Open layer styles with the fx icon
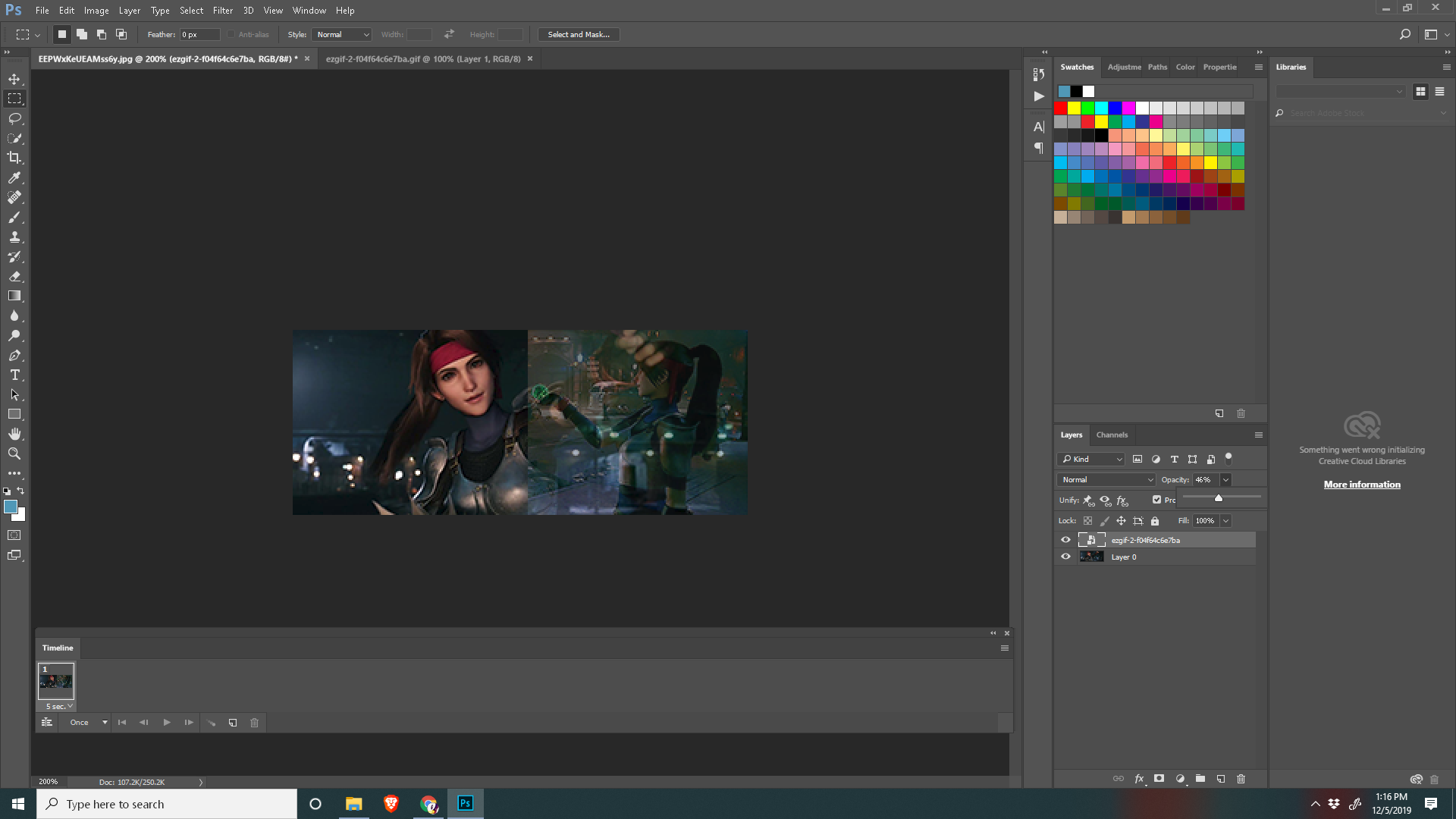 tap(1139, 778)
